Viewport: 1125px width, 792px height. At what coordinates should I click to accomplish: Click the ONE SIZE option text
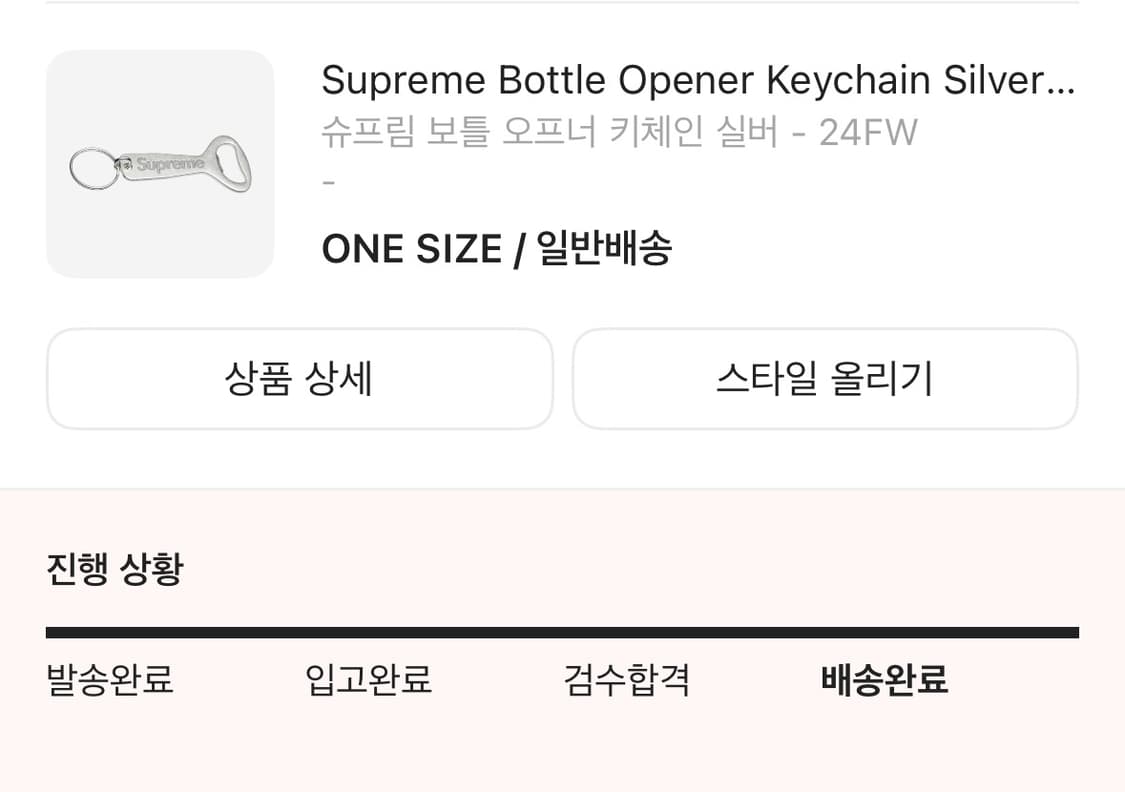(411, 248)
